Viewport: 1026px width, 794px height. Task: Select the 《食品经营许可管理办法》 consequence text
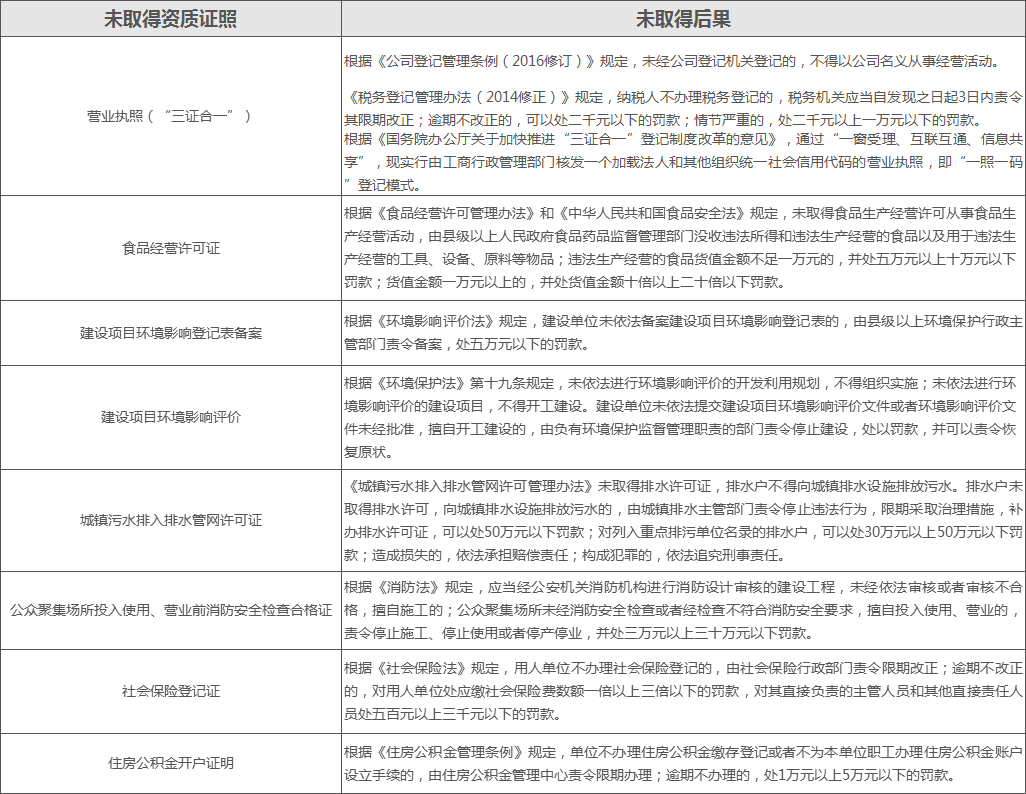[x=683, y=248]
